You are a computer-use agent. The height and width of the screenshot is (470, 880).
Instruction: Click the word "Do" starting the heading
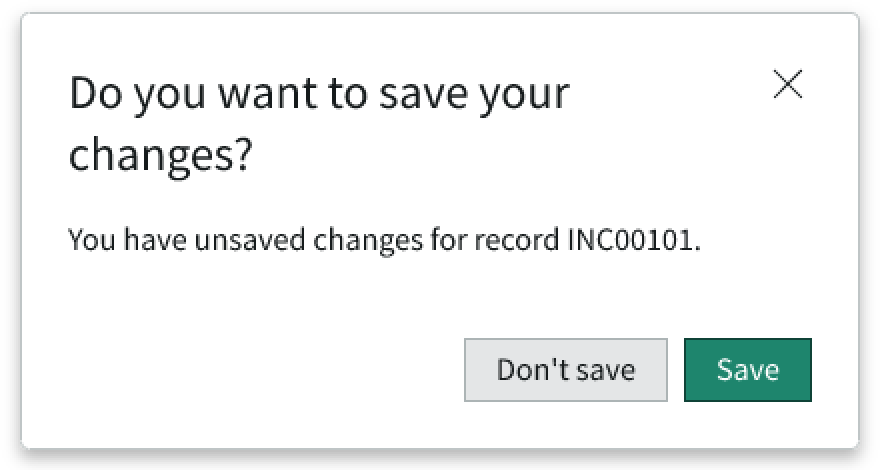pos(94,94)
